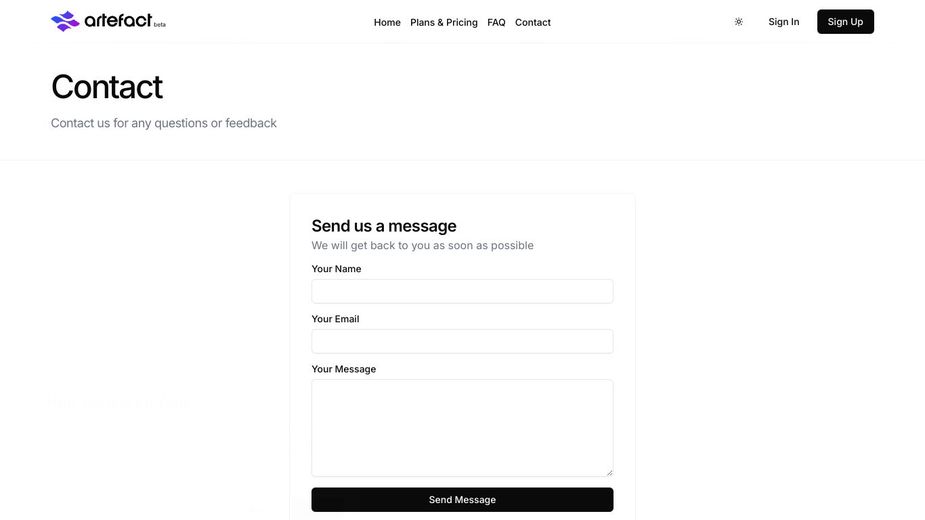The image size is (925, 520).
Task: Click the message box resize handle
Action: coord(609,472)
